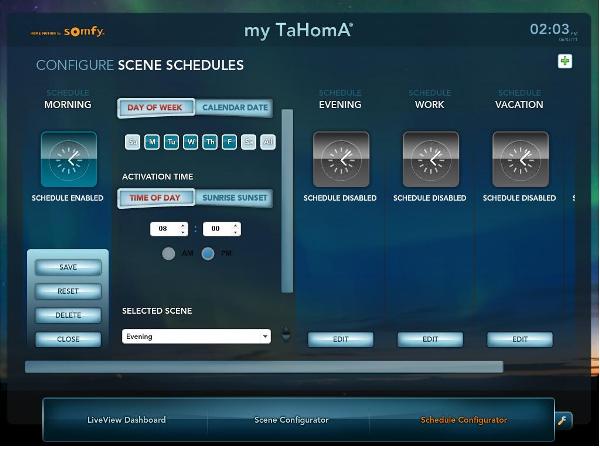Open the Scene Configurator tab
600x450 pixels.
click(x=291, y=420)
